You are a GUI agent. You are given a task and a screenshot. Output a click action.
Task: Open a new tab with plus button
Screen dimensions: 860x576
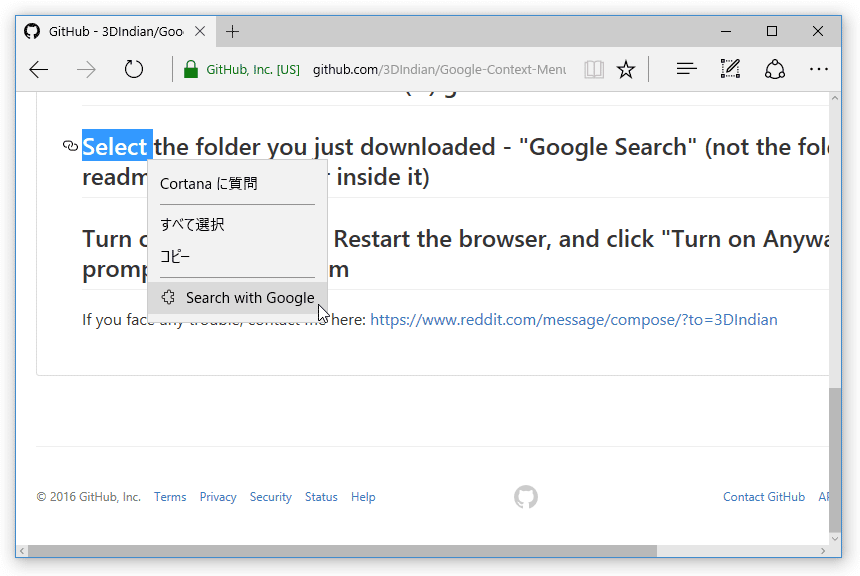(x=233, y=32)
